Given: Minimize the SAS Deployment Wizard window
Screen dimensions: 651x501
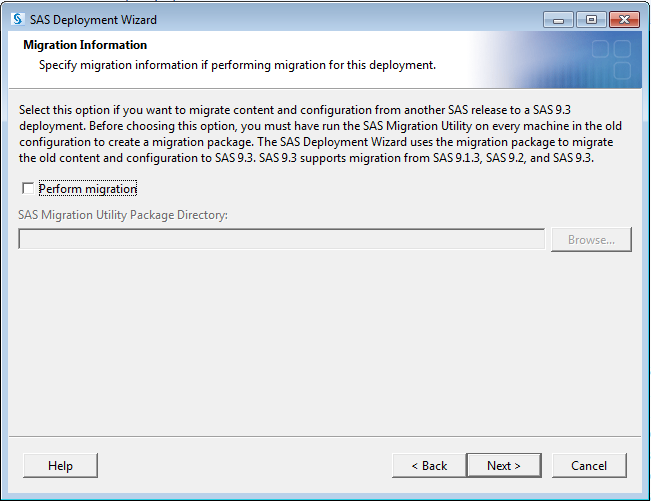Looking at the screenshot, I should click(559, 19).
